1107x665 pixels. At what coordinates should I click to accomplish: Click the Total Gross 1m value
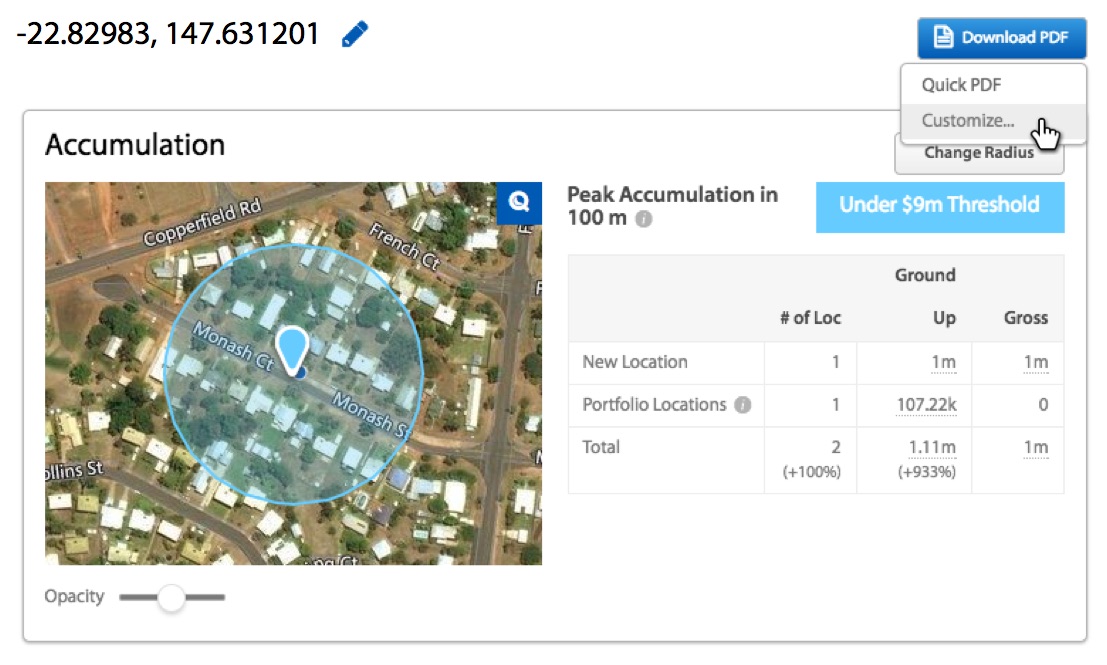[1036, 448]
